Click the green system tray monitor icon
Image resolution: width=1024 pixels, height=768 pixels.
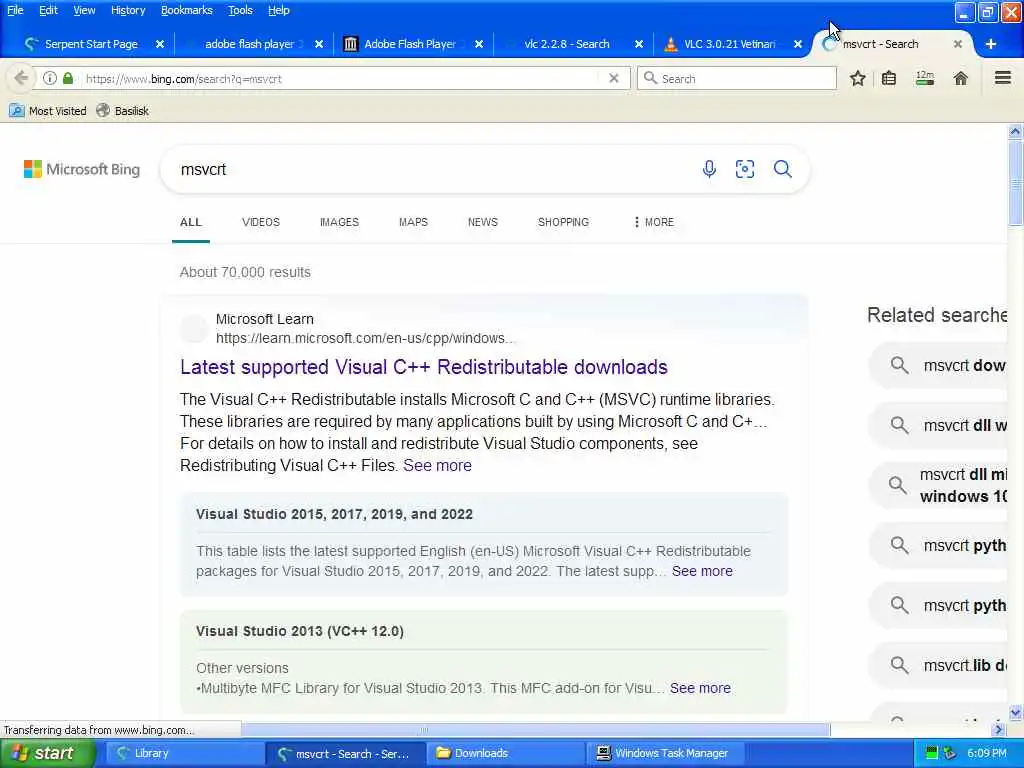point(932,753)
